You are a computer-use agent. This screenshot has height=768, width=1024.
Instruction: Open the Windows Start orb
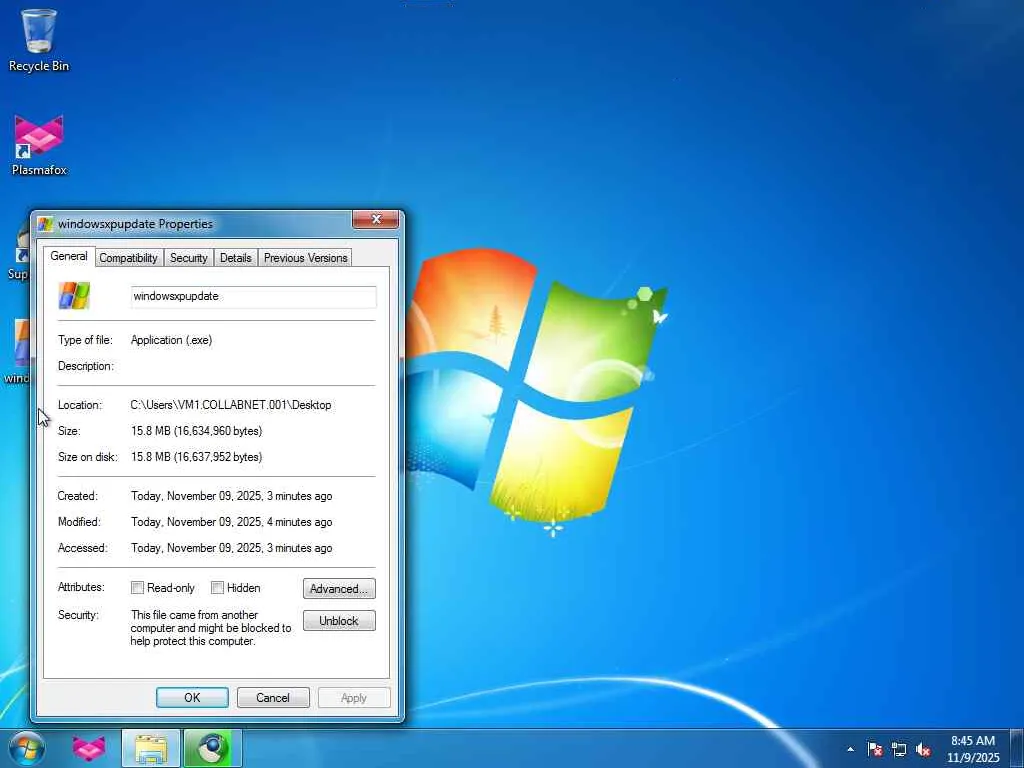pos(27,748)
